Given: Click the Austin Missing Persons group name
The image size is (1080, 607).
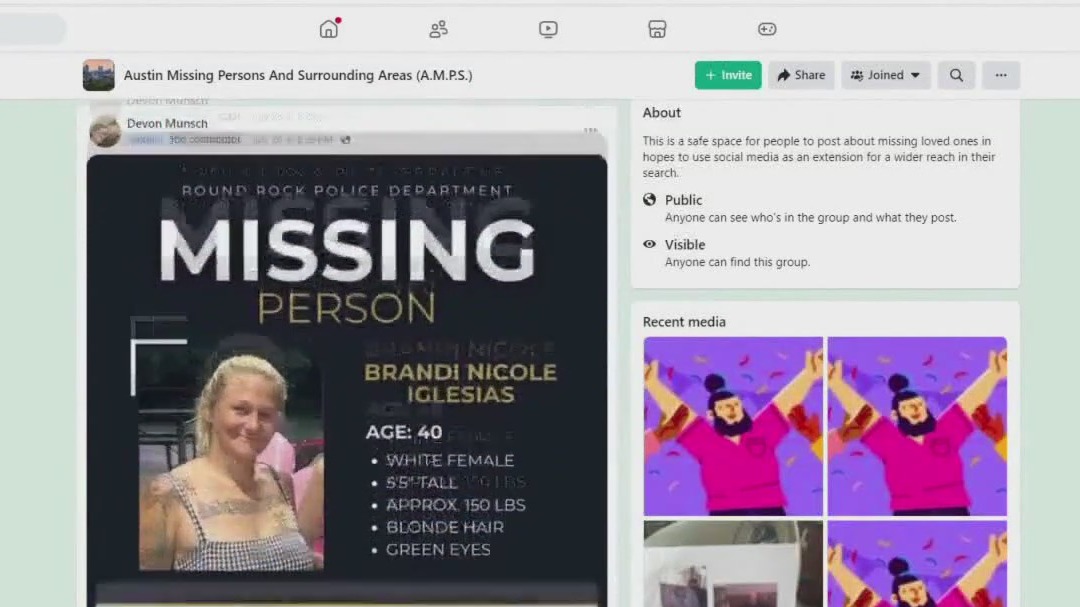Looking at the screenshot, I should tap(298, 75).
